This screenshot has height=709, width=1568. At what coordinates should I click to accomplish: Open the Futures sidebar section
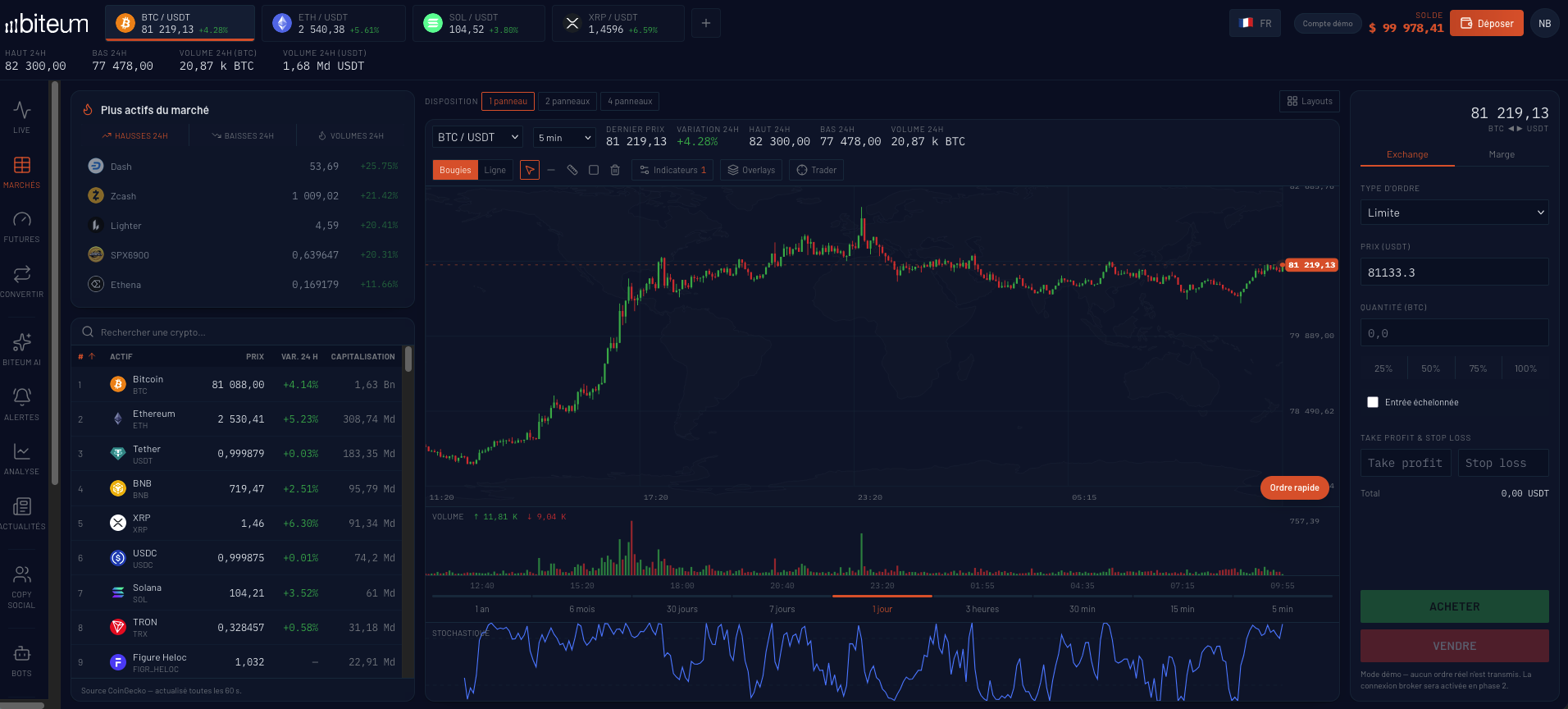pyautogui.click(x=22, y=226)
